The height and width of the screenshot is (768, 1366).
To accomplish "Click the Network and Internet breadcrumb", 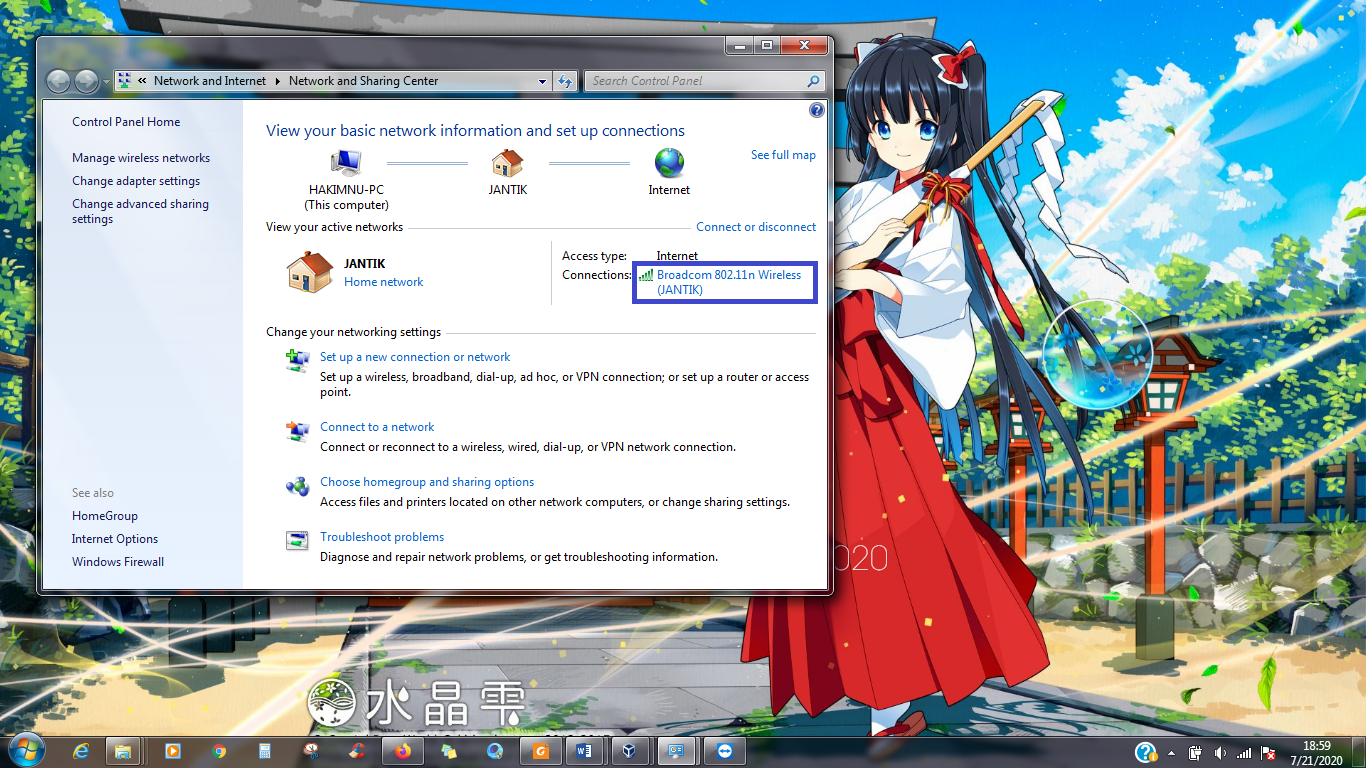I will pos(210,81).
